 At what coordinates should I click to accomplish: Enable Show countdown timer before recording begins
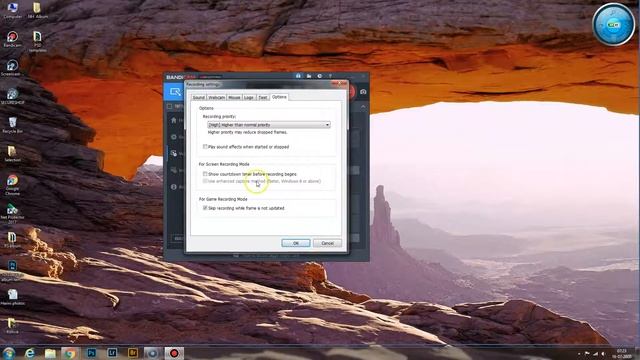205,174
